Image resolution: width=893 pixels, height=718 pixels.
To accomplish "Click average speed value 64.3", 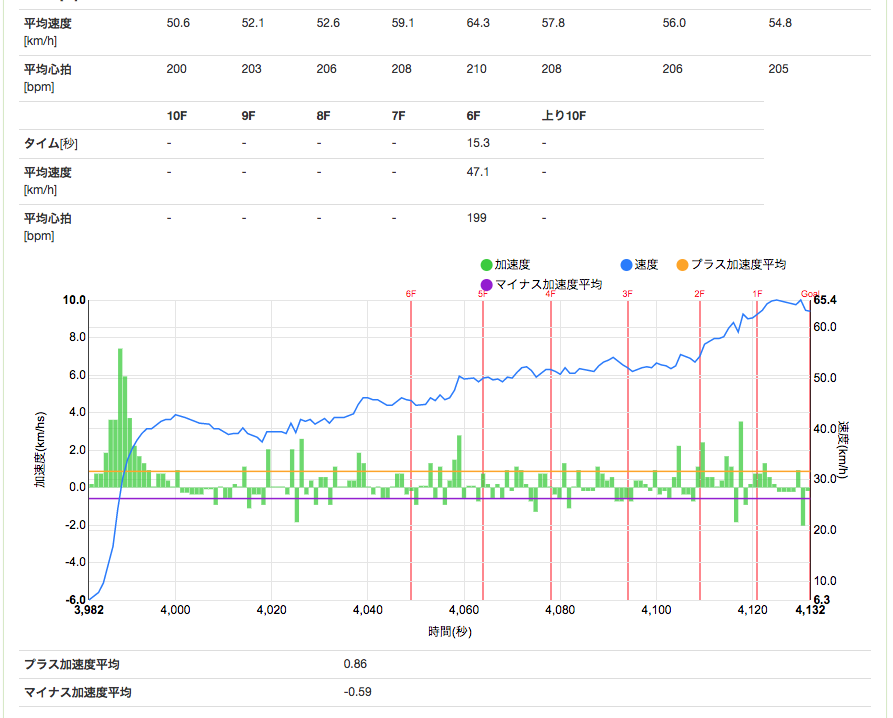I will point(478,23).
